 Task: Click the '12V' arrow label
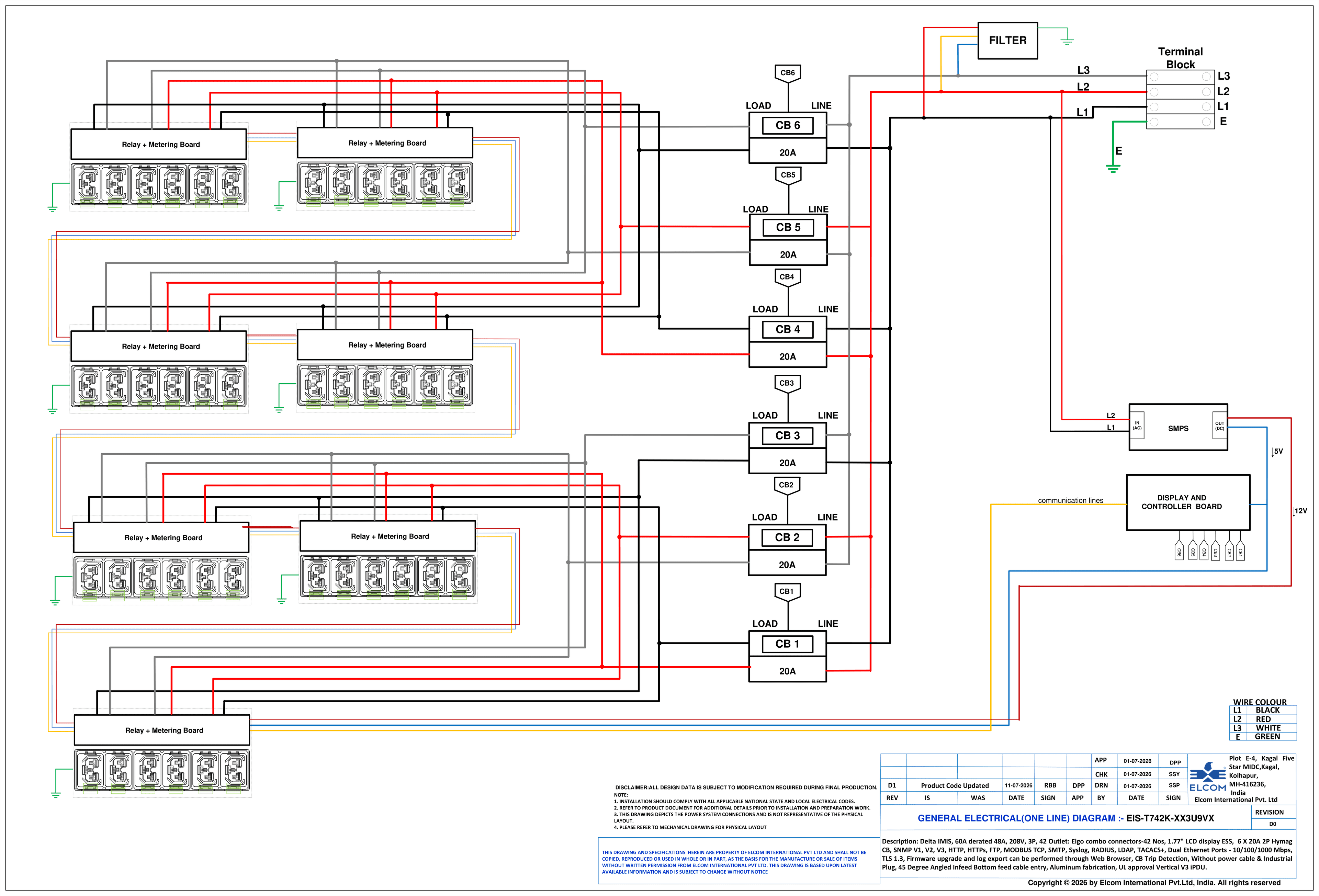pos(1300,511)
